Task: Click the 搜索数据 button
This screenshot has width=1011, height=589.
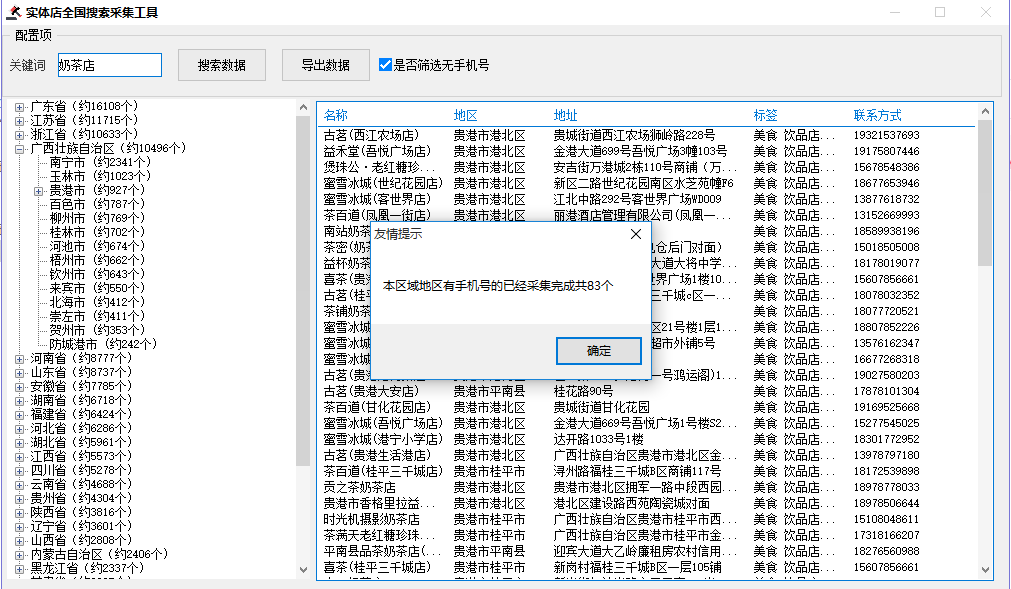Action: (221, 65)
